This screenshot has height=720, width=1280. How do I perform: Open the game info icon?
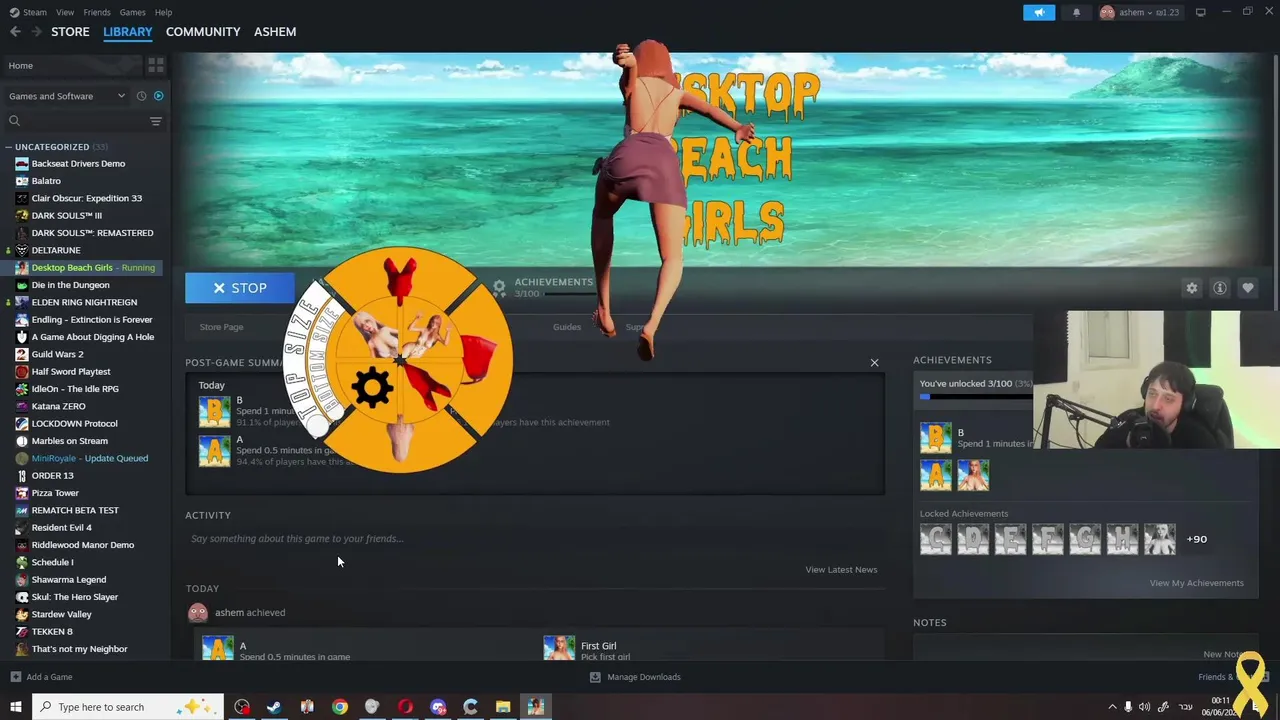click(x=1220, y=288)
